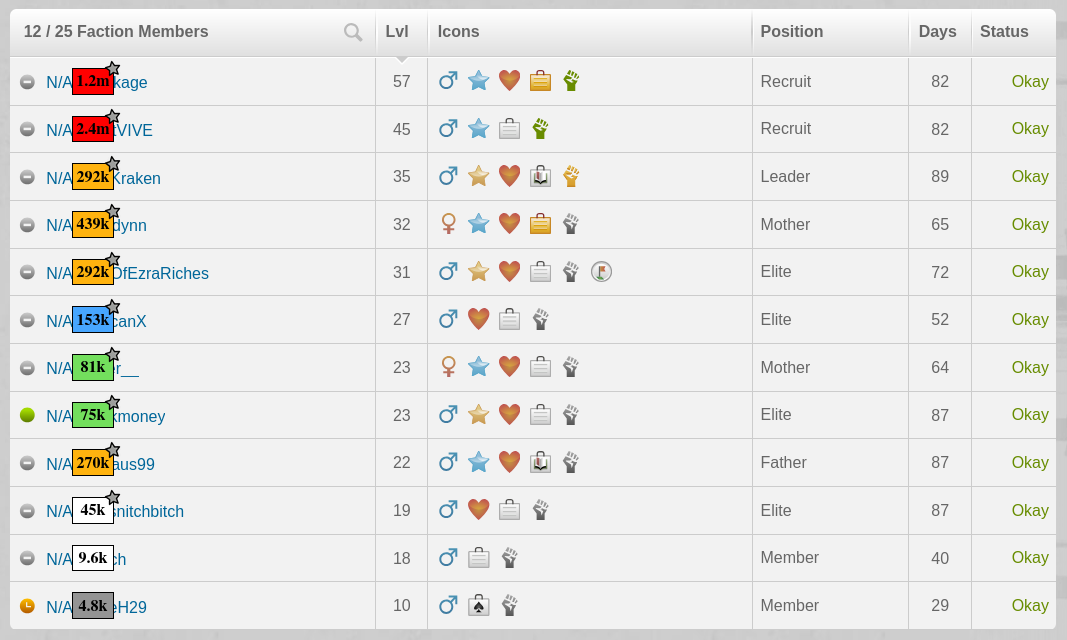The height and width of the screenshot is (640, 1067).
Task: Sort by the Lvl column header
Action: pos(397,31)
